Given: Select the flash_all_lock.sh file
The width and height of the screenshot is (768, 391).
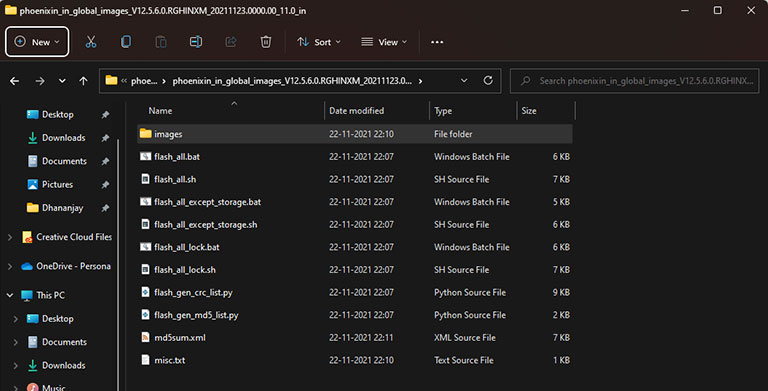Looking at the screenshot, I should pyautogui.click(x=355, y=269).
